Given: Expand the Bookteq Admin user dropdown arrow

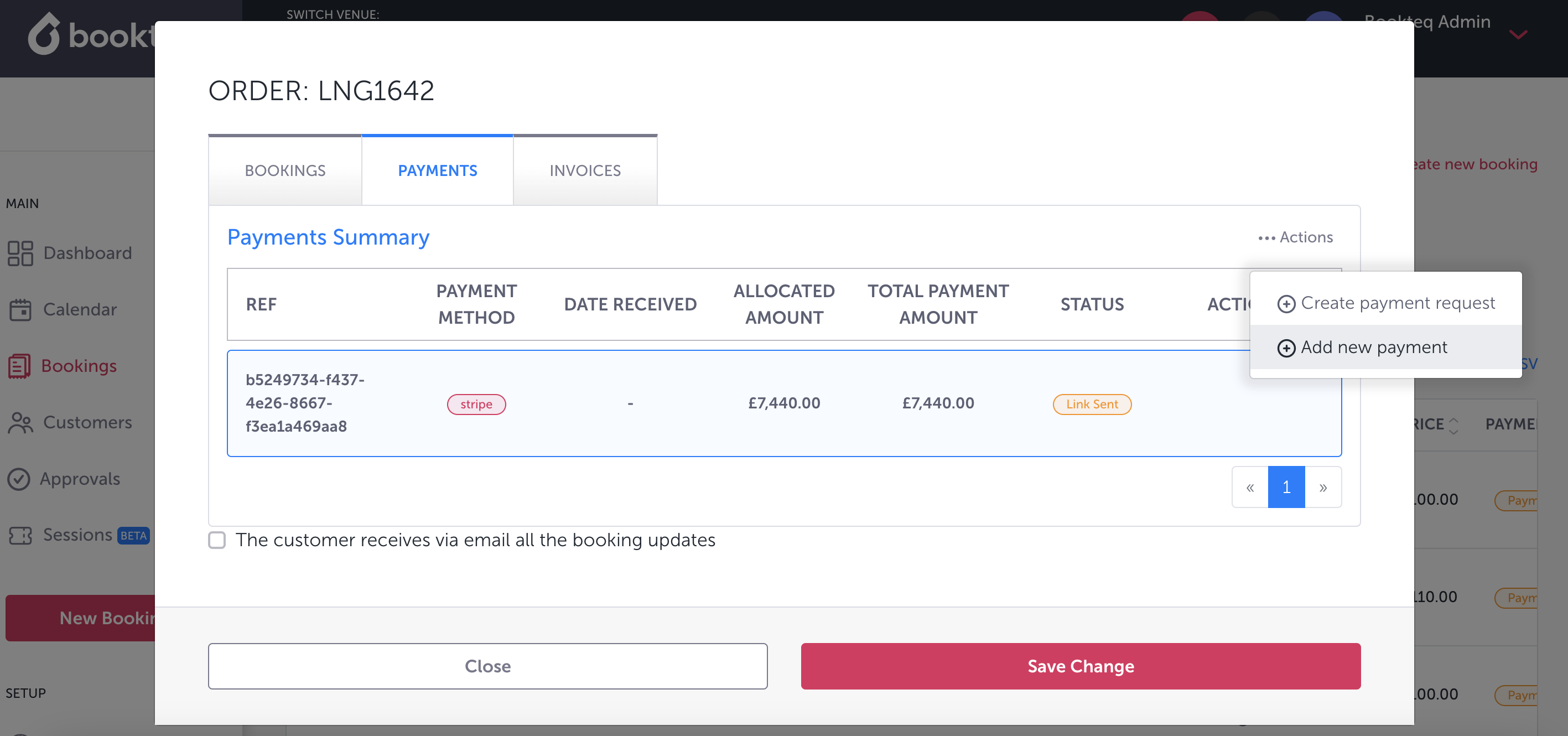Looking at the screenshot, I should pos(1518,35).
